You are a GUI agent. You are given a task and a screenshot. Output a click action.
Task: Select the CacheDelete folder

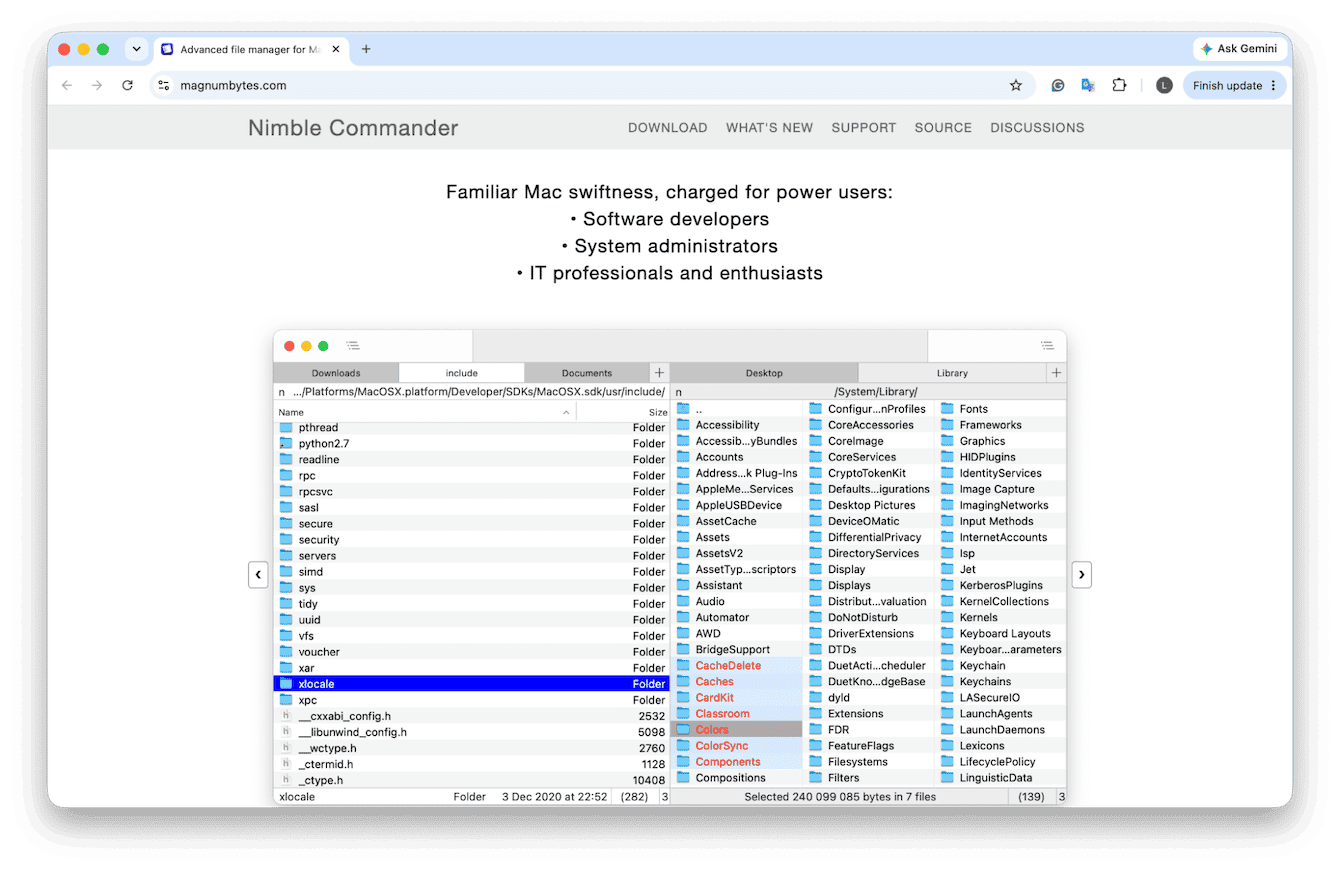click(737, 666)
